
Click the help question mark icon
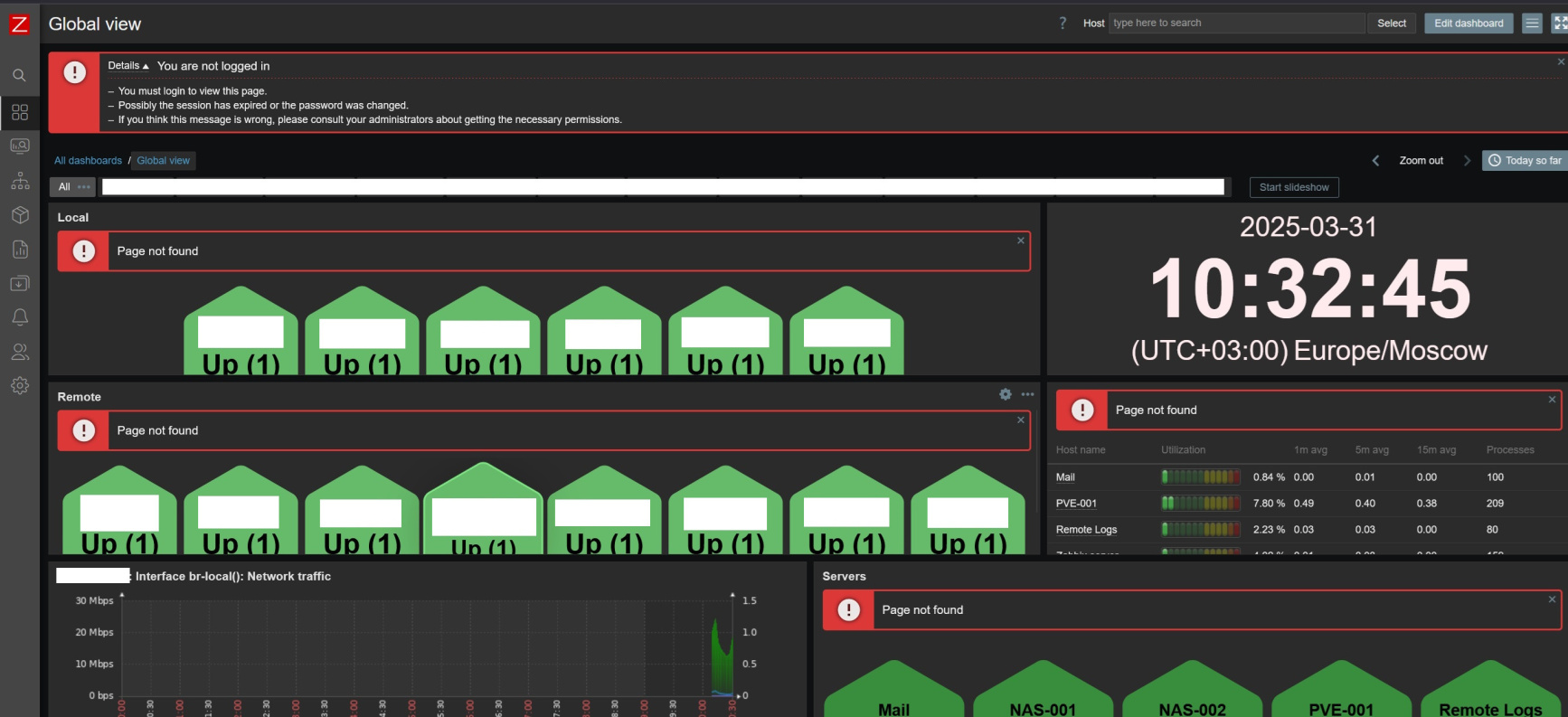pos(1063,24)
